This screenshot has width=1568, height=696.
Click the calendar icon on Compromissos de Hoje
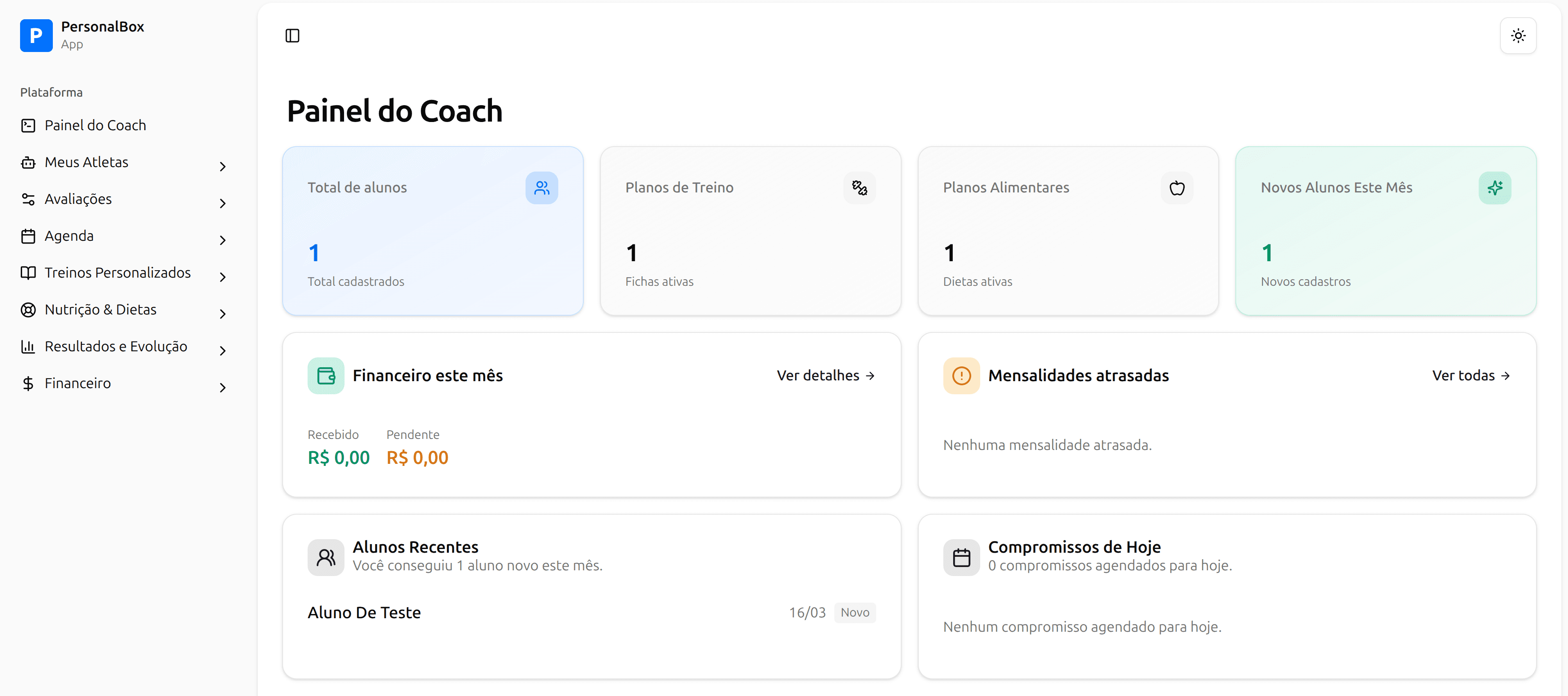click(x=961, y=557)
